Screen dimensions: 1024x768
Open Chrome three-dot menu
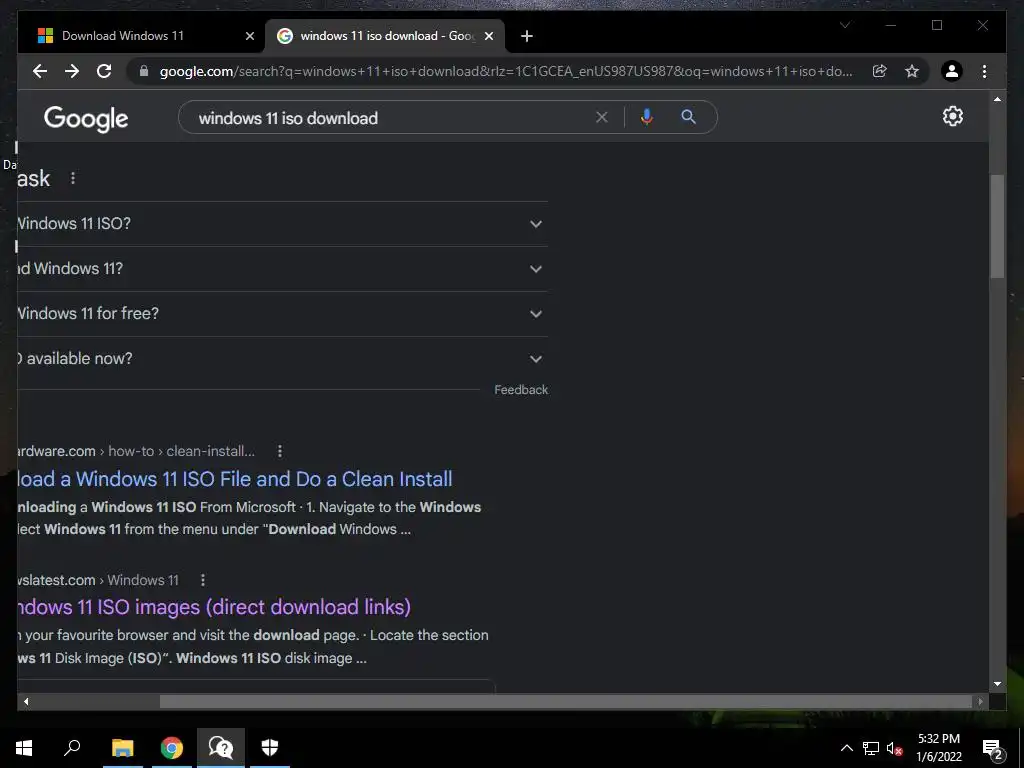984,71
